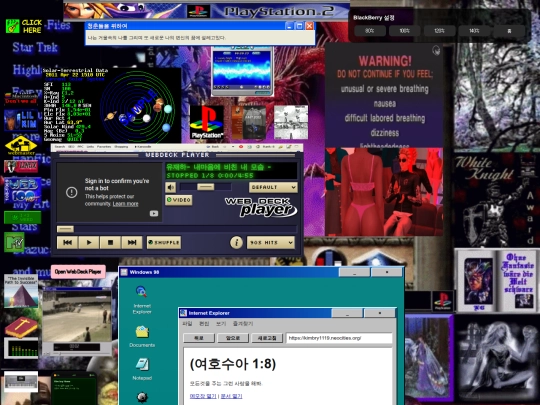The image size is (540, 405).
Task: Click the 앞으로 forward button
Action: coord(233,338)
